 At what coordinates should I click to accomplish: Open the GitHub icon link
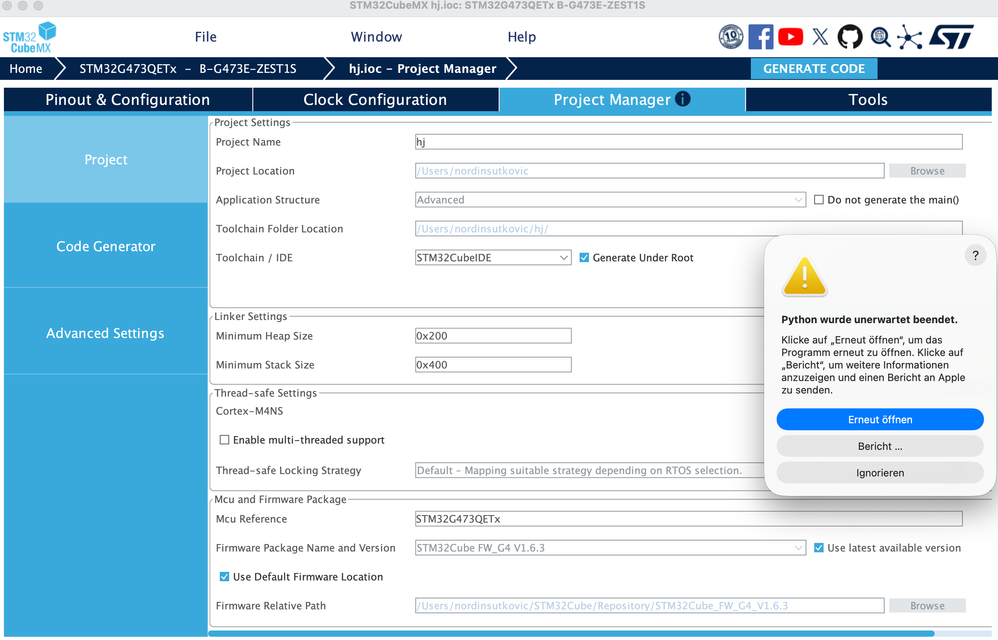850,37
